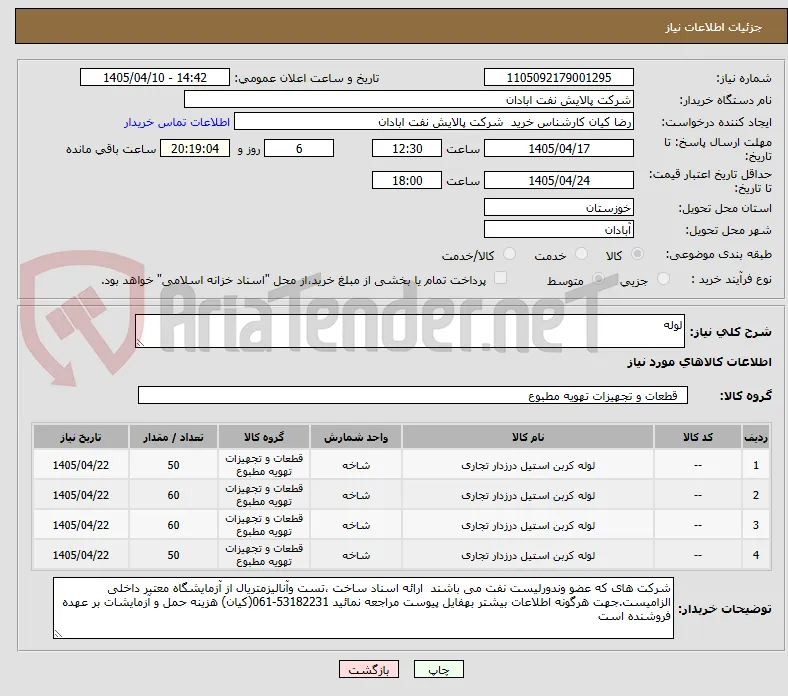Click unit شاخه in row 2
The height and width of the screenshot is (696, 788).
pyautogui.click(x=356, y=495)
